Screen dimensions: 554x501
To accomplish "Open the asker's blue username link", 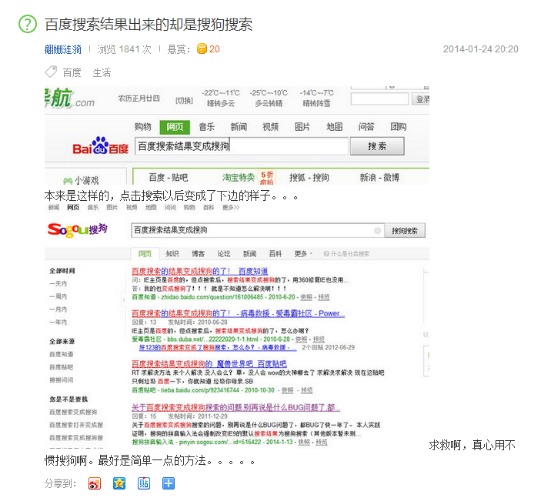I will click(x=63, y=49).
